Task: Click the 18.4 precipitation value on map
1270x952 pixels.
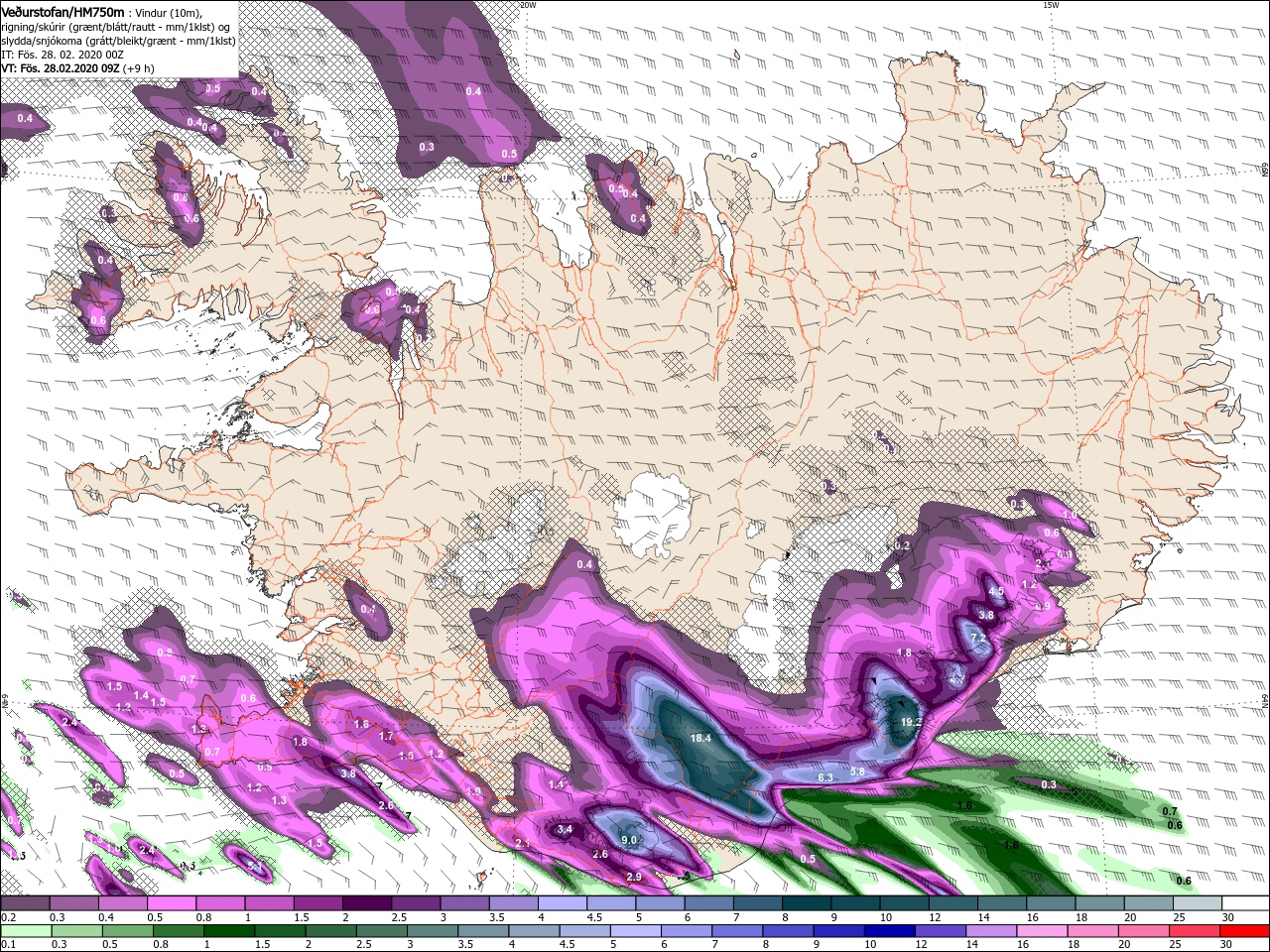Action: [700, 738]
